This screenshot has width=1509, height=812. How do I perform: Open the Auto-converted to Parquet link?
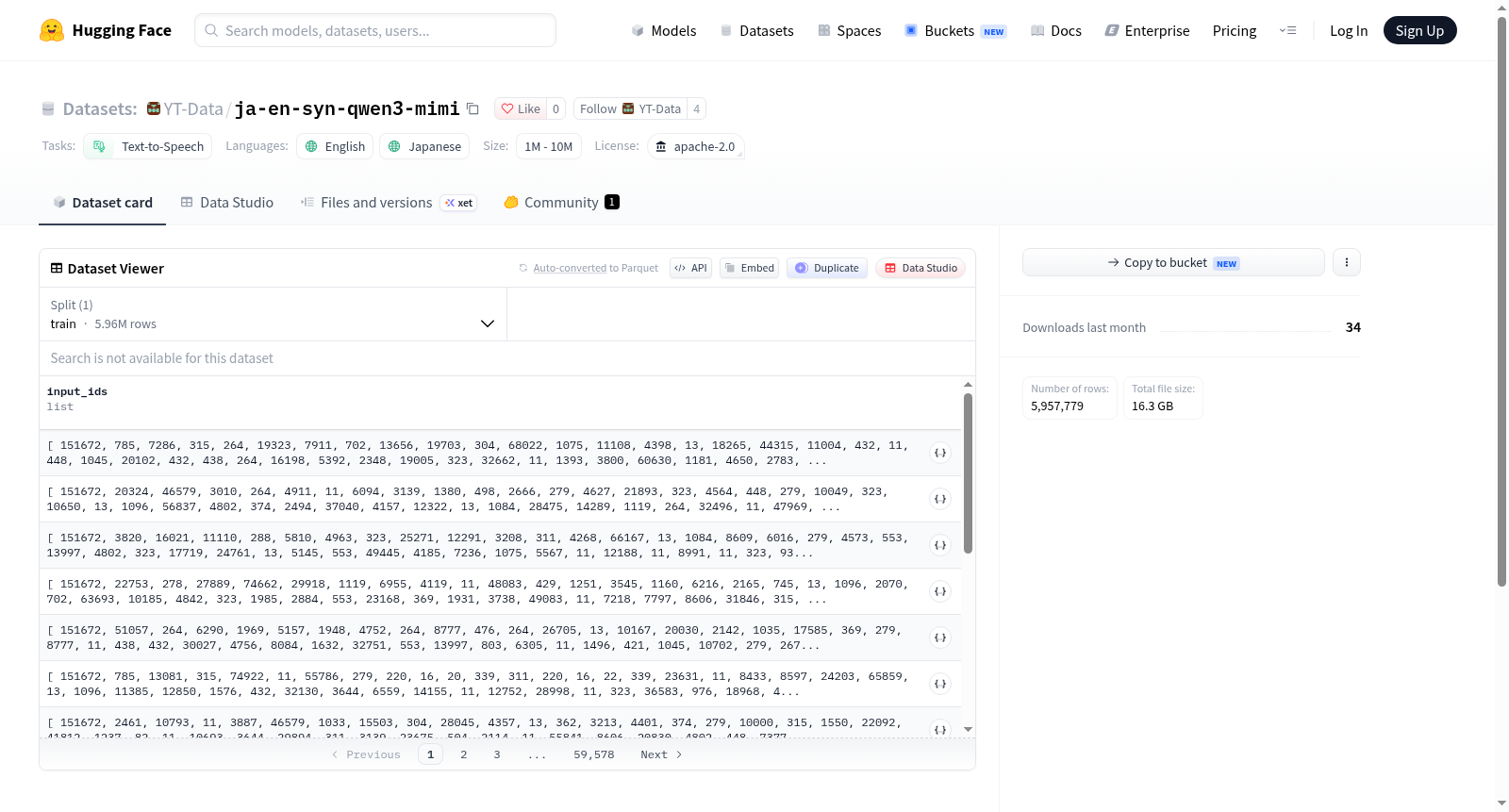(x=570, y=269)
